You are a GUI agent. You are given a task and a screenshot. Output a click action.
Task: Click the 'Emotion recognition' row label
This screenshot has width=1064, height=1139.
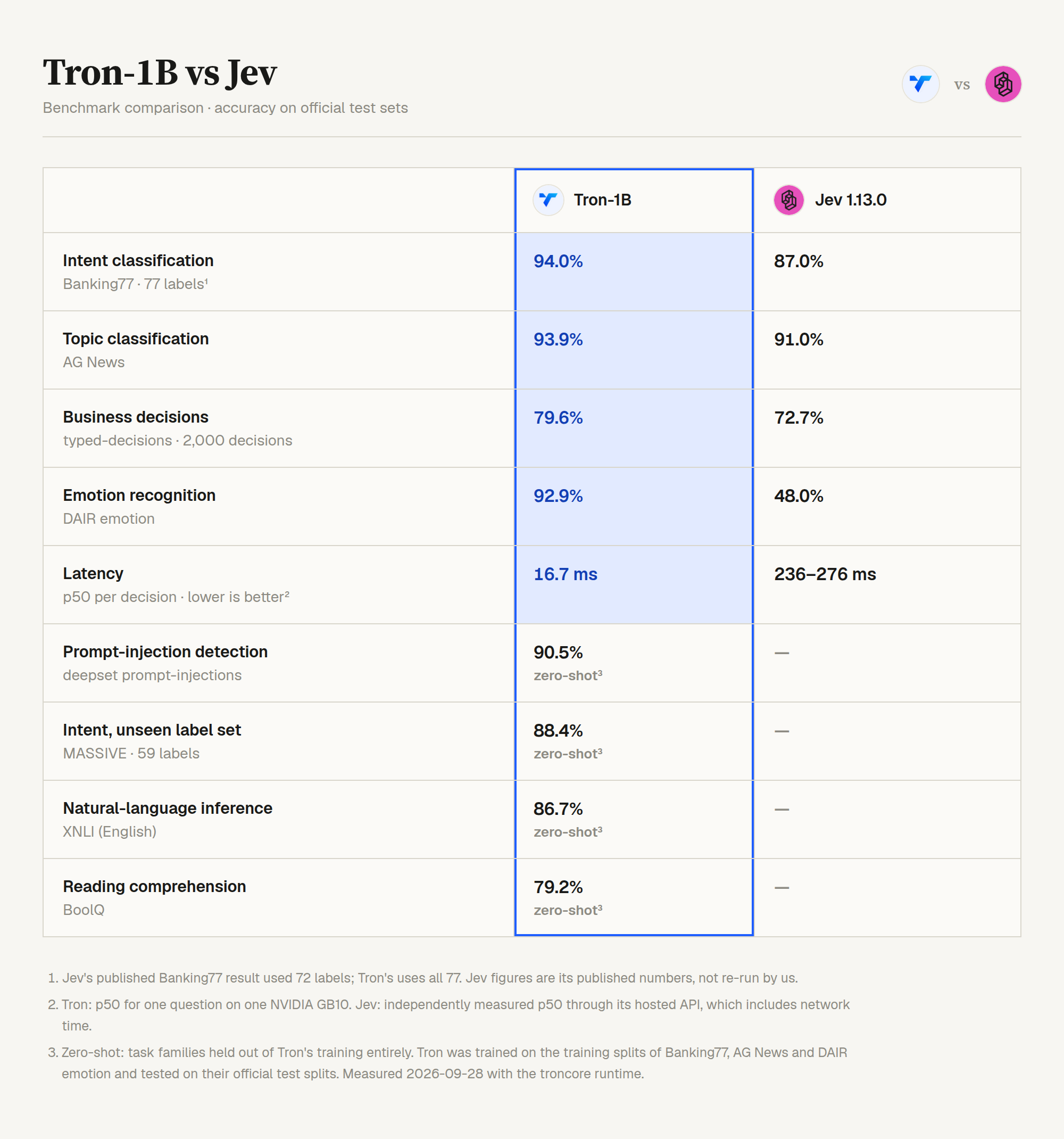pos(139,496)
